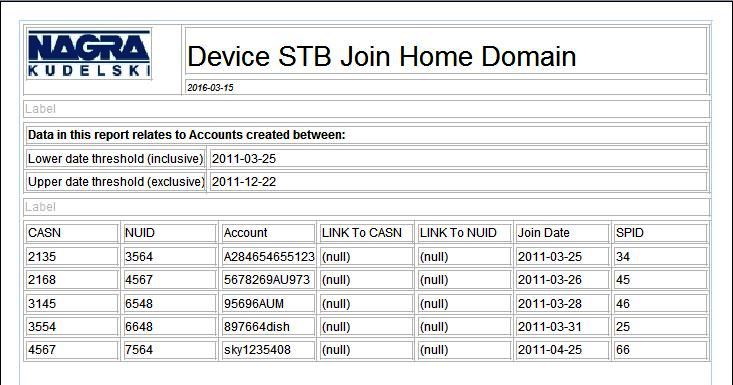Click the first grey Label placeholder

pyautogui.click(x=40, y=109)
